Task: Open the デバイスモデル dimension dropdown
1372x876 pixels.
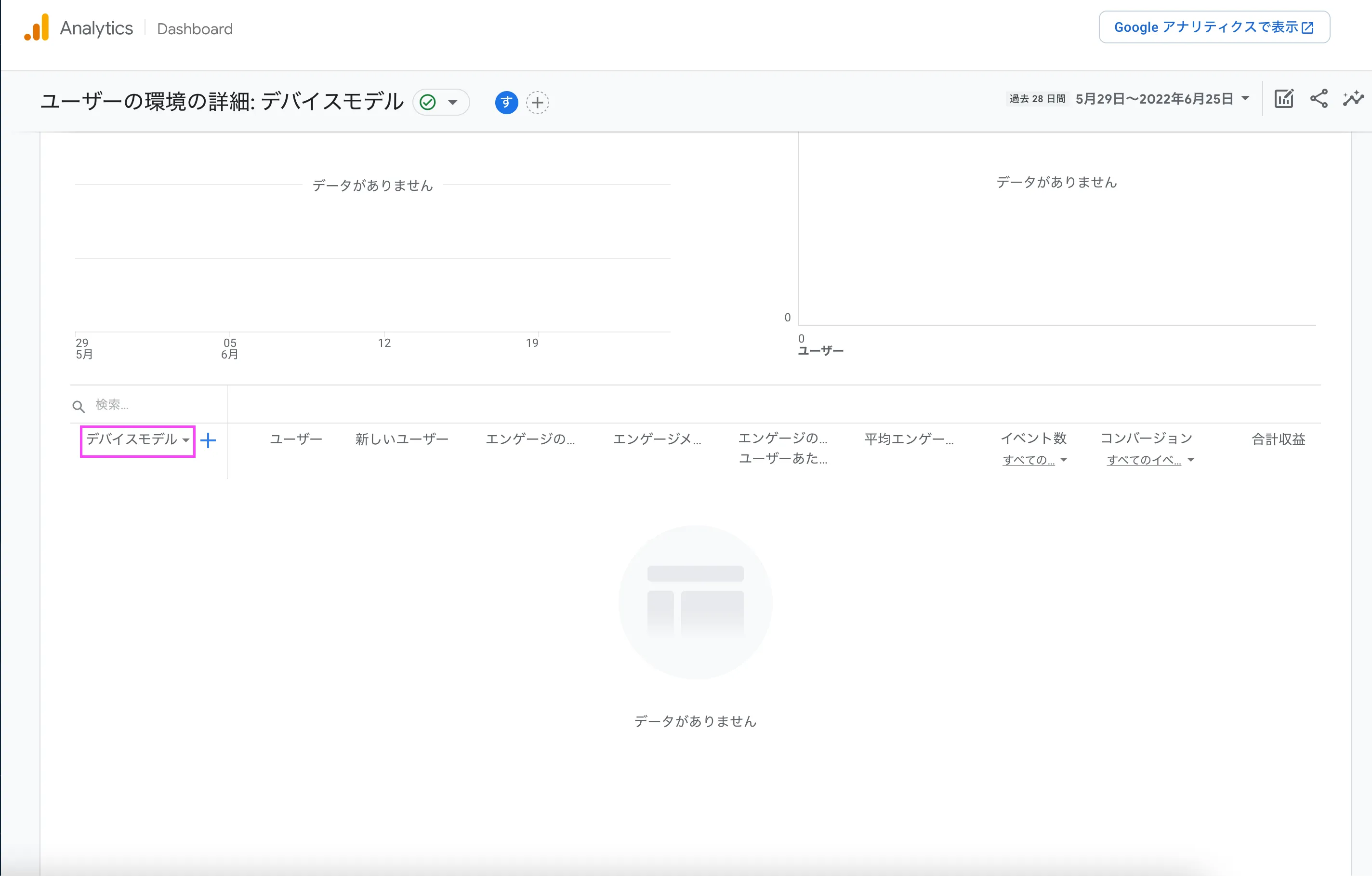Action: (137, 439)
